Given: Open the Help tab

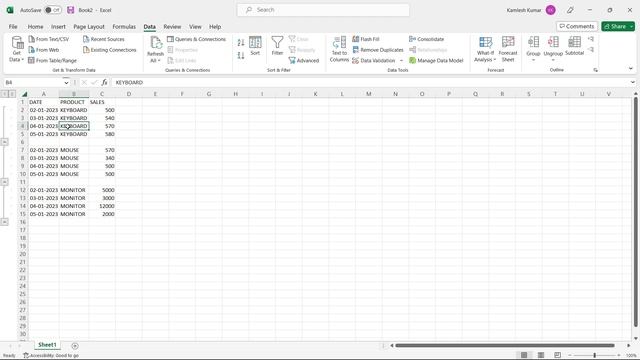Looking at the screenshot, I should pos(215,27).
